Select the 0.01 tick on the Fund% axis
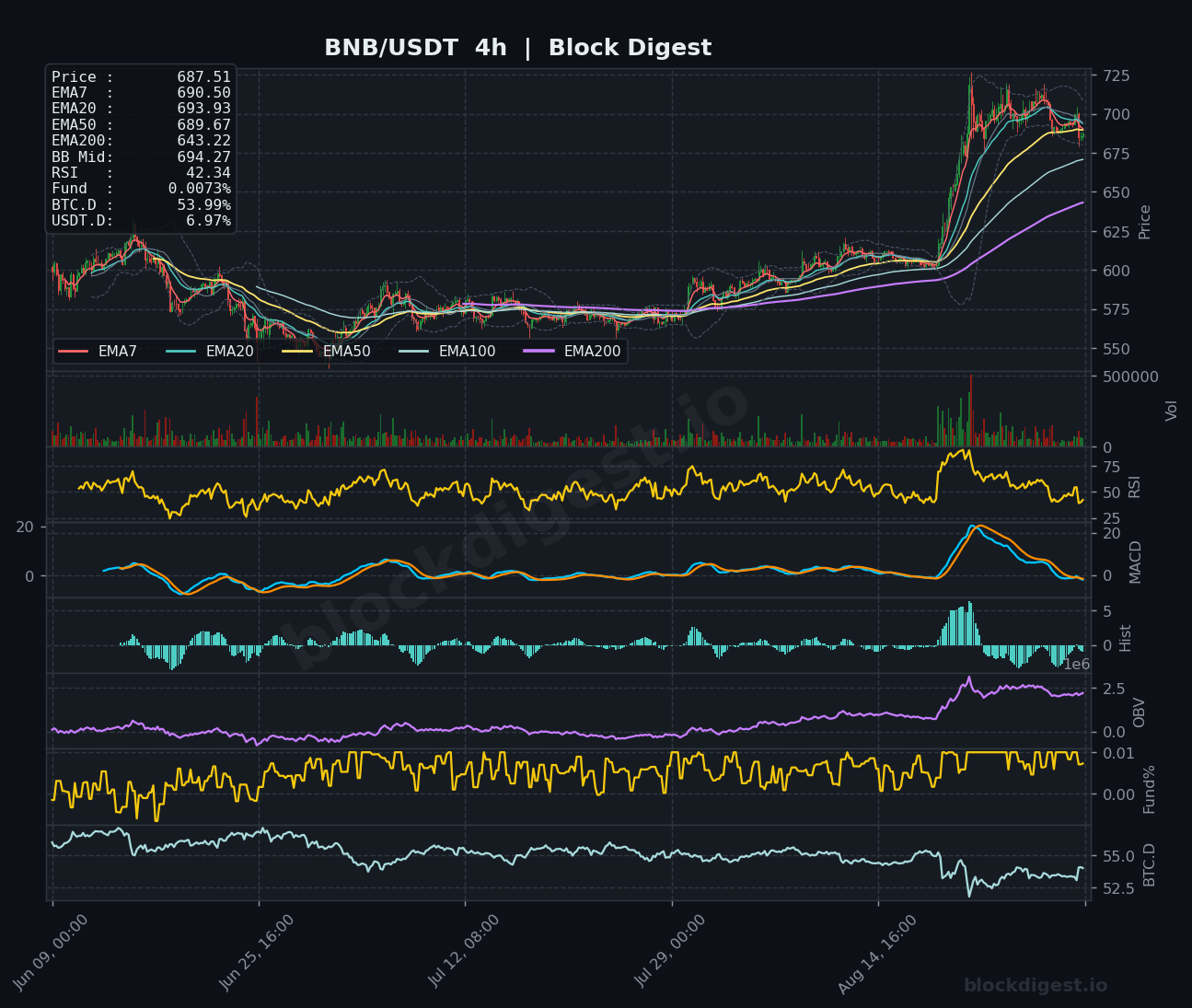The width and height of the screenshot is (1192, 1008). [x=1118, y=754]
